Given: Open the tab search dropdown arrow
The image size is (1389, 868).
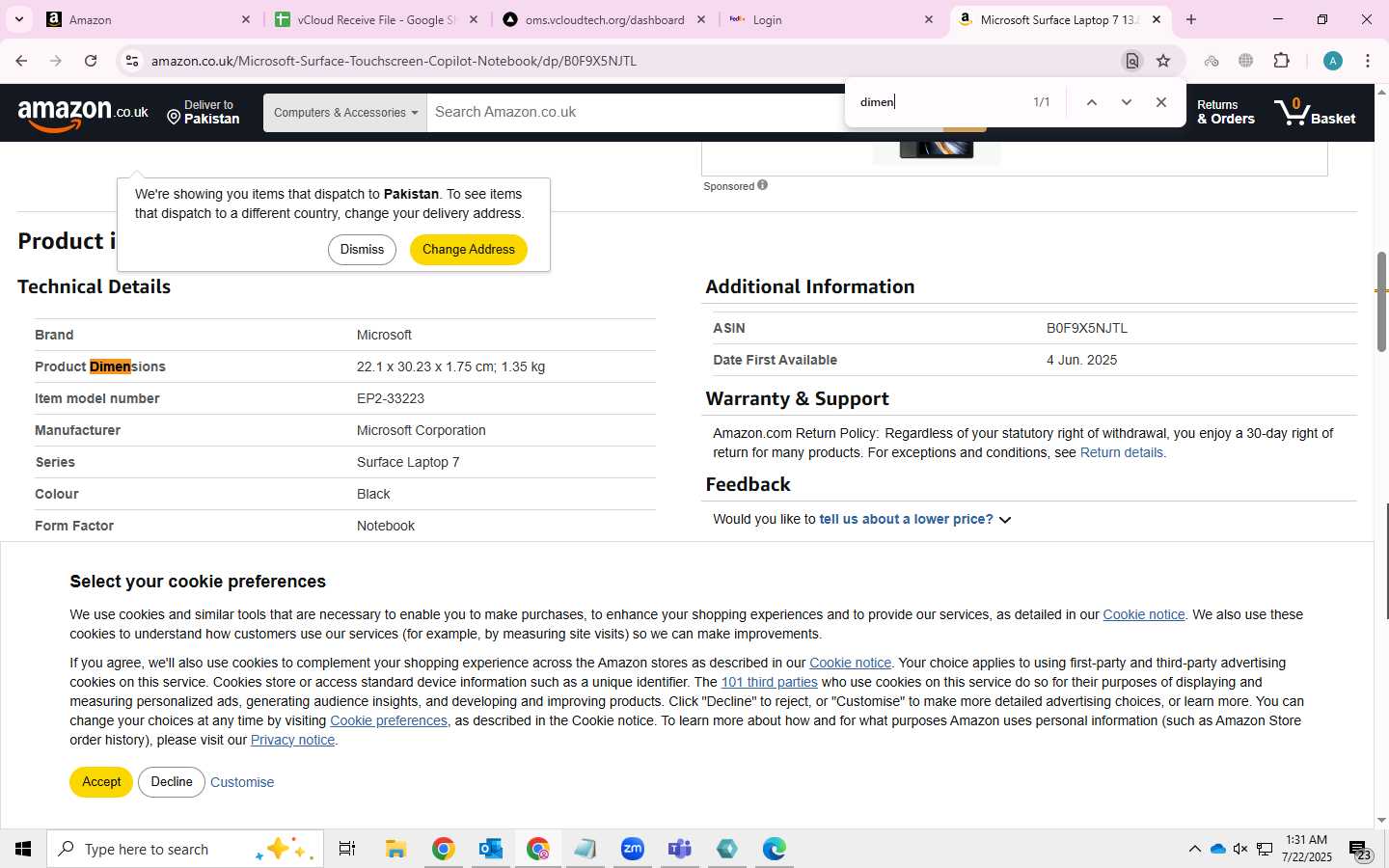Looking at the screenshot, I should click(18, 19).
